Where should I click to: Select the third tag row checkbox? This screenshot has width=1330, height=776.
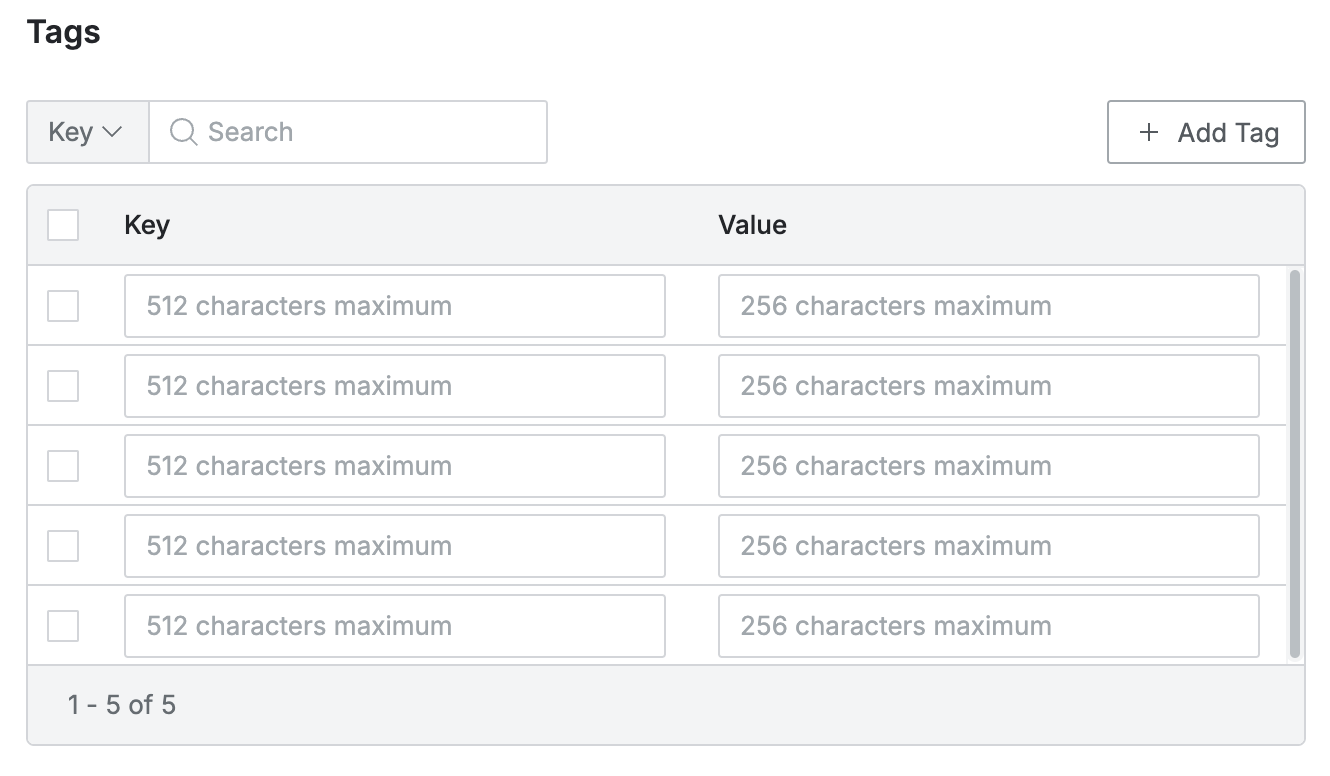(63, 466)
